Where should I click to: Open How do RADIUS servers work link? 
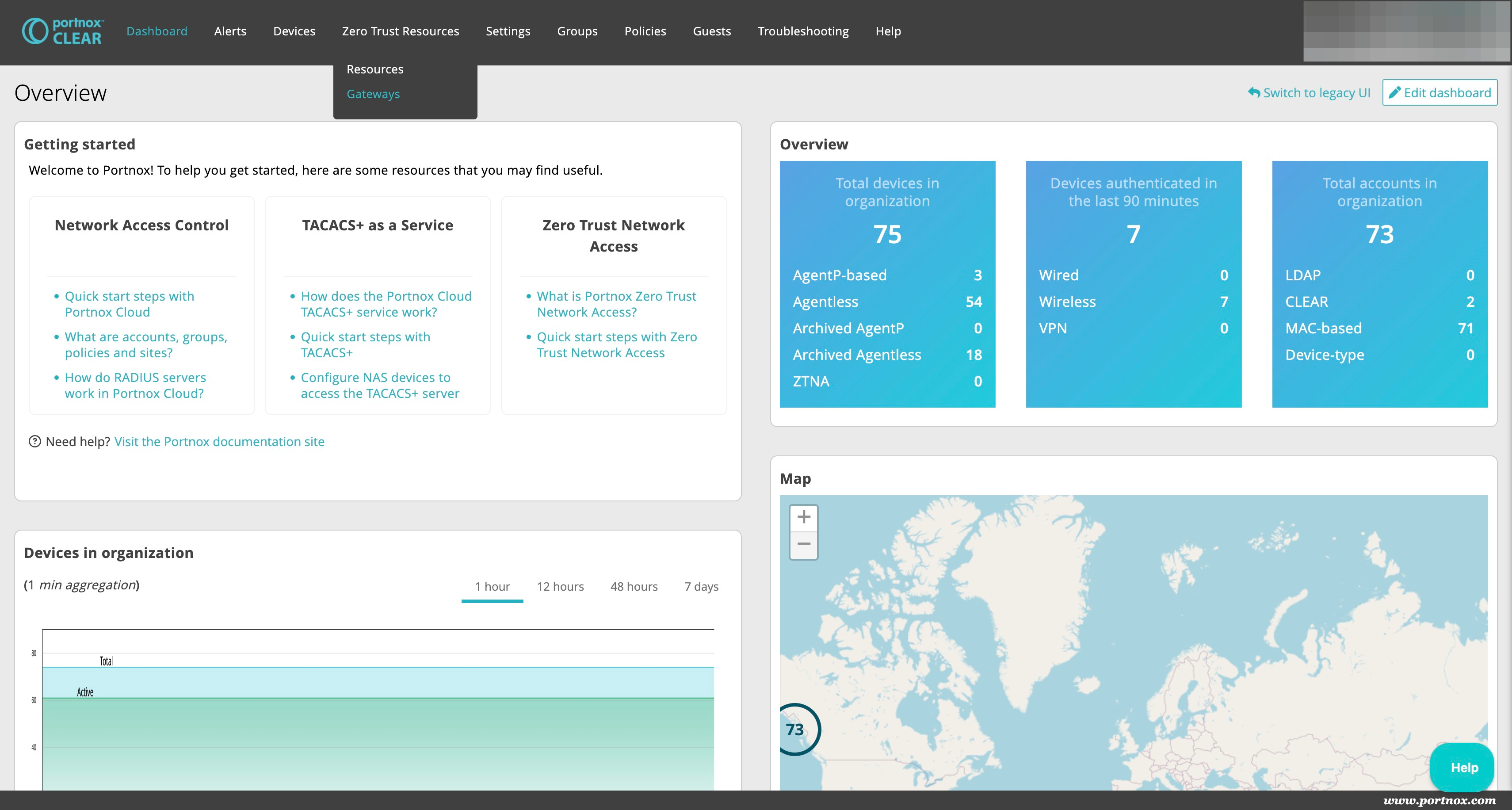coord(136,385)
